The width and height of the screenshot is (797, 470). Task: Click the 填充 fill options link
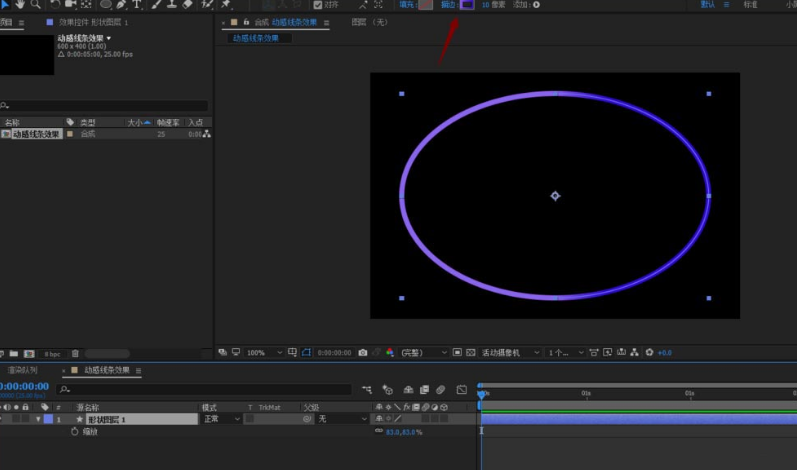click(x=407, y=5)
